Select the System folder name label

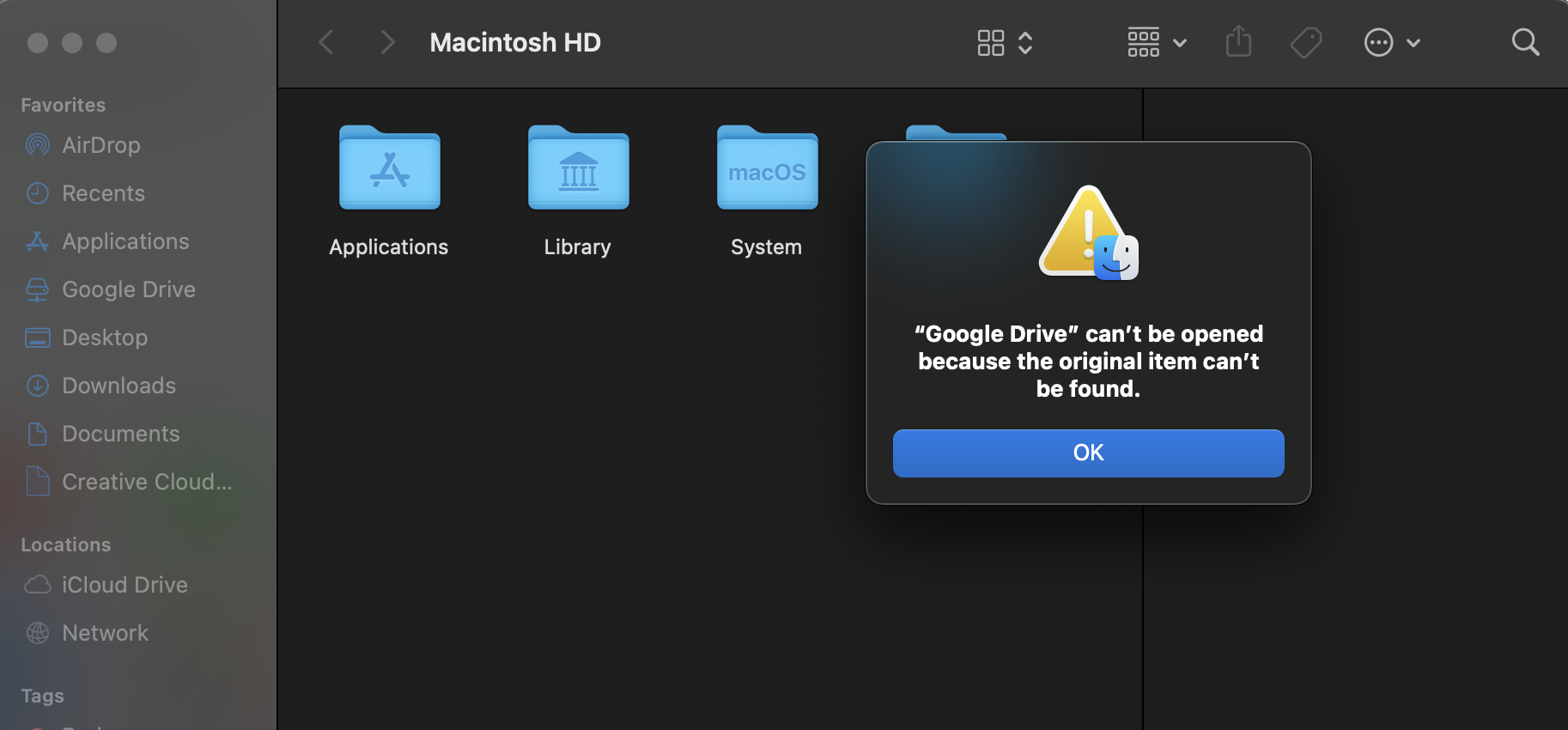point(767,247)
